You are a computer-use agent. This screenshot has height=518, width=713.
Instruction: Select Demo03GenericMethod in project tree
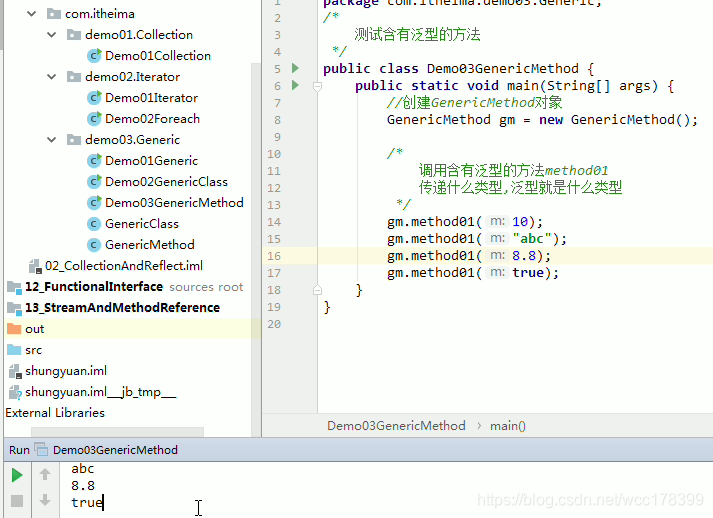174,202
